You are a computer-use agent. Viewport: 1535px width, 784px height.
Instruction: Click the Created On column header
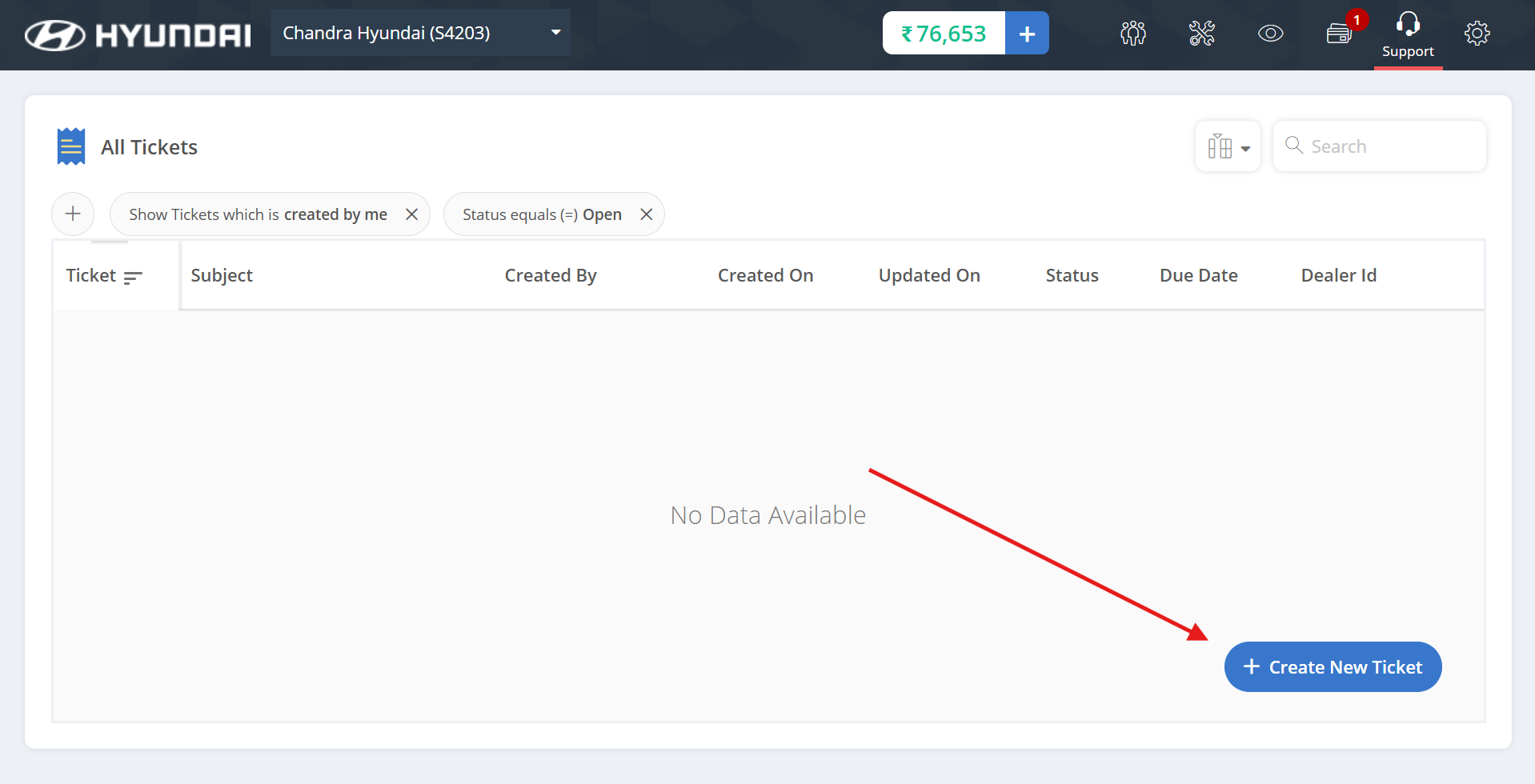point(765,276)
